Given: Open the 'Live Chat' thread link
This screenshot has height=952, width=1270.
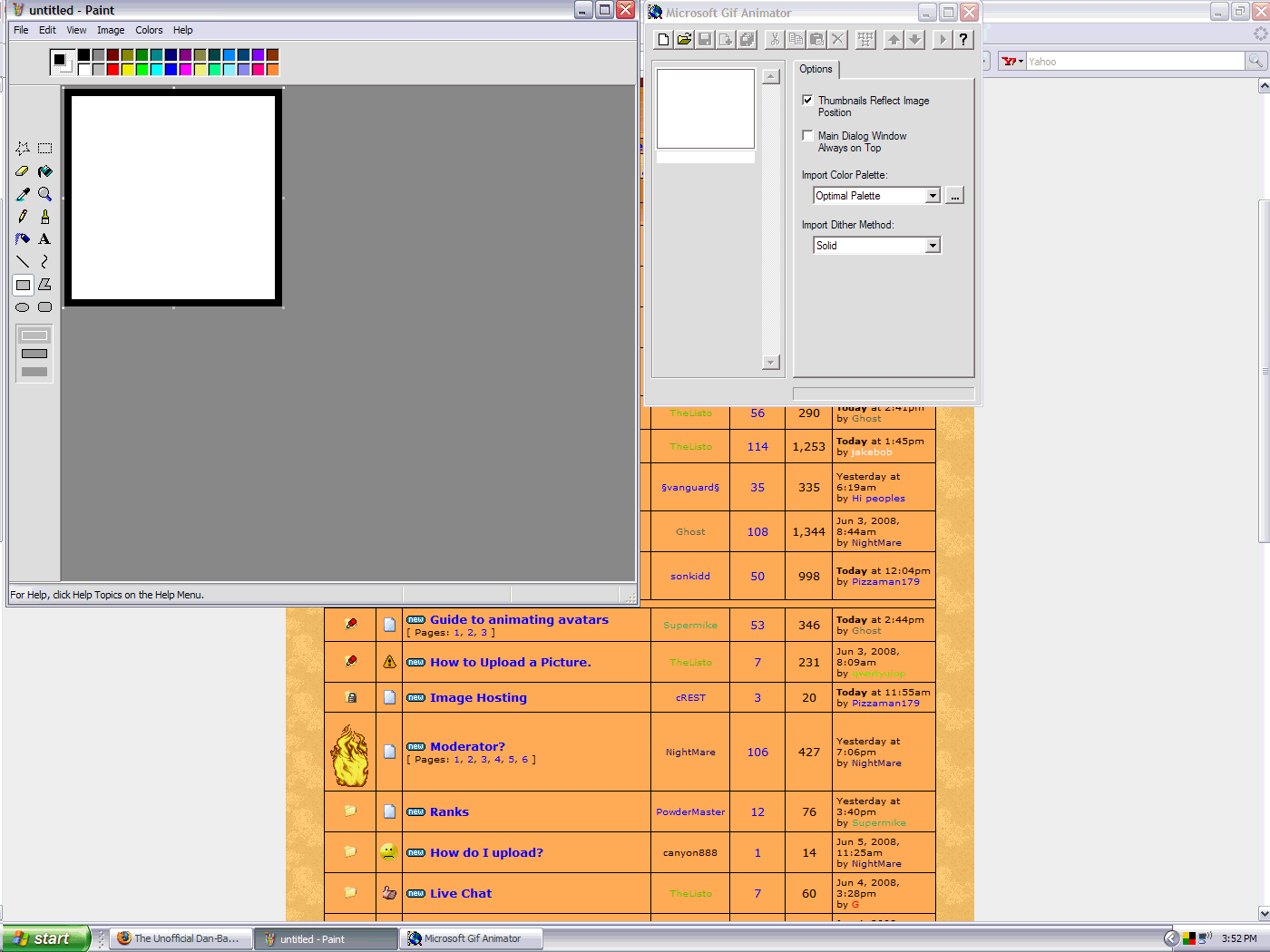Looking at the screenshot, I should [x=461, y=894].
